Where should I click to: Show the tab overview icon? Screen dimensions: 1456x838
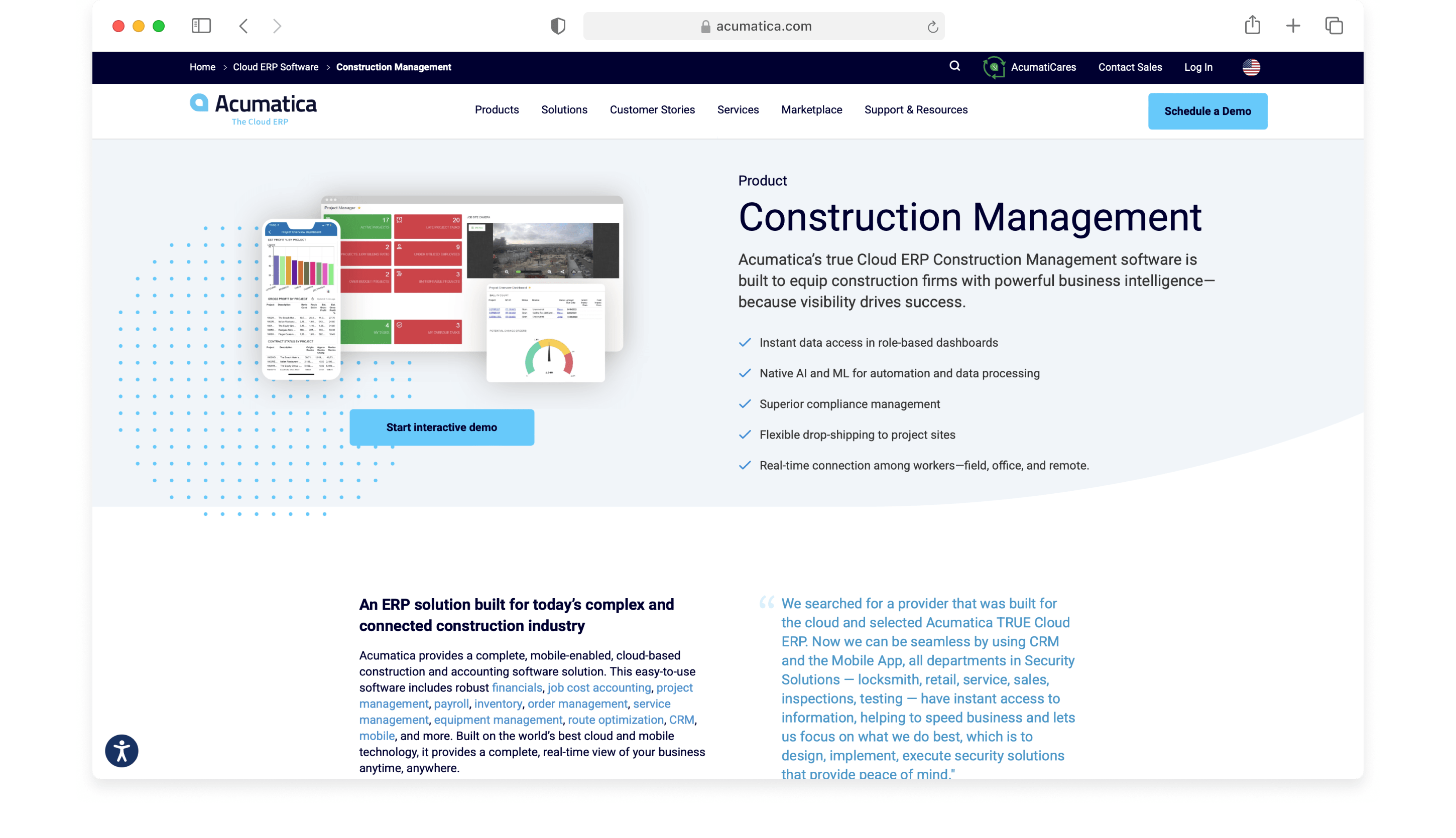[x=1334, y=26]
